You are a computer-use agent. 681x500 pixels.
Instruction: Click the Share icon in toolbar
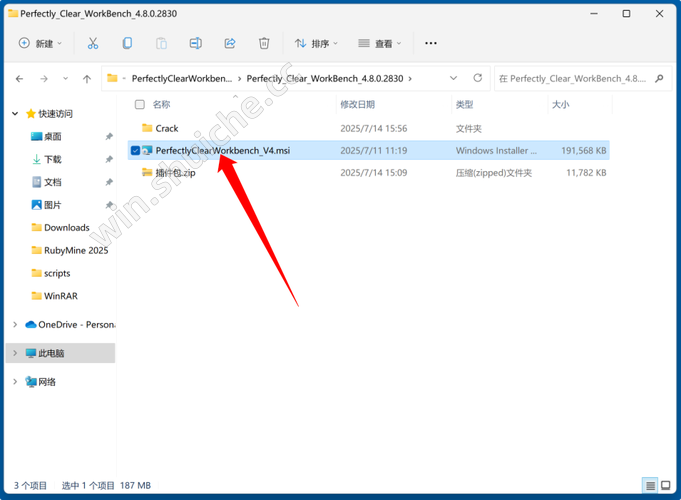tap(230, 43)
